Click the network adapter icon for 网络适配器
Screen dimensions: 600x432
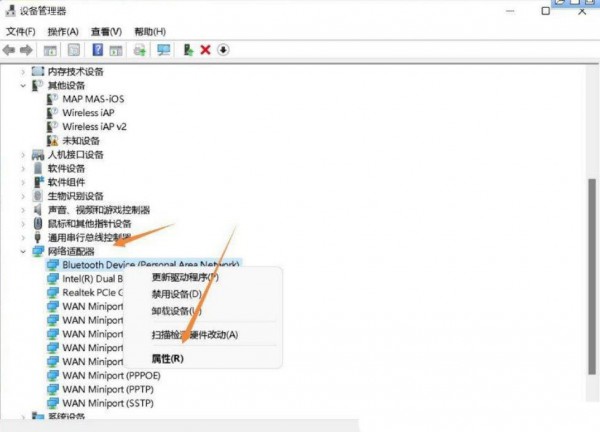click(x=38, y=251)
